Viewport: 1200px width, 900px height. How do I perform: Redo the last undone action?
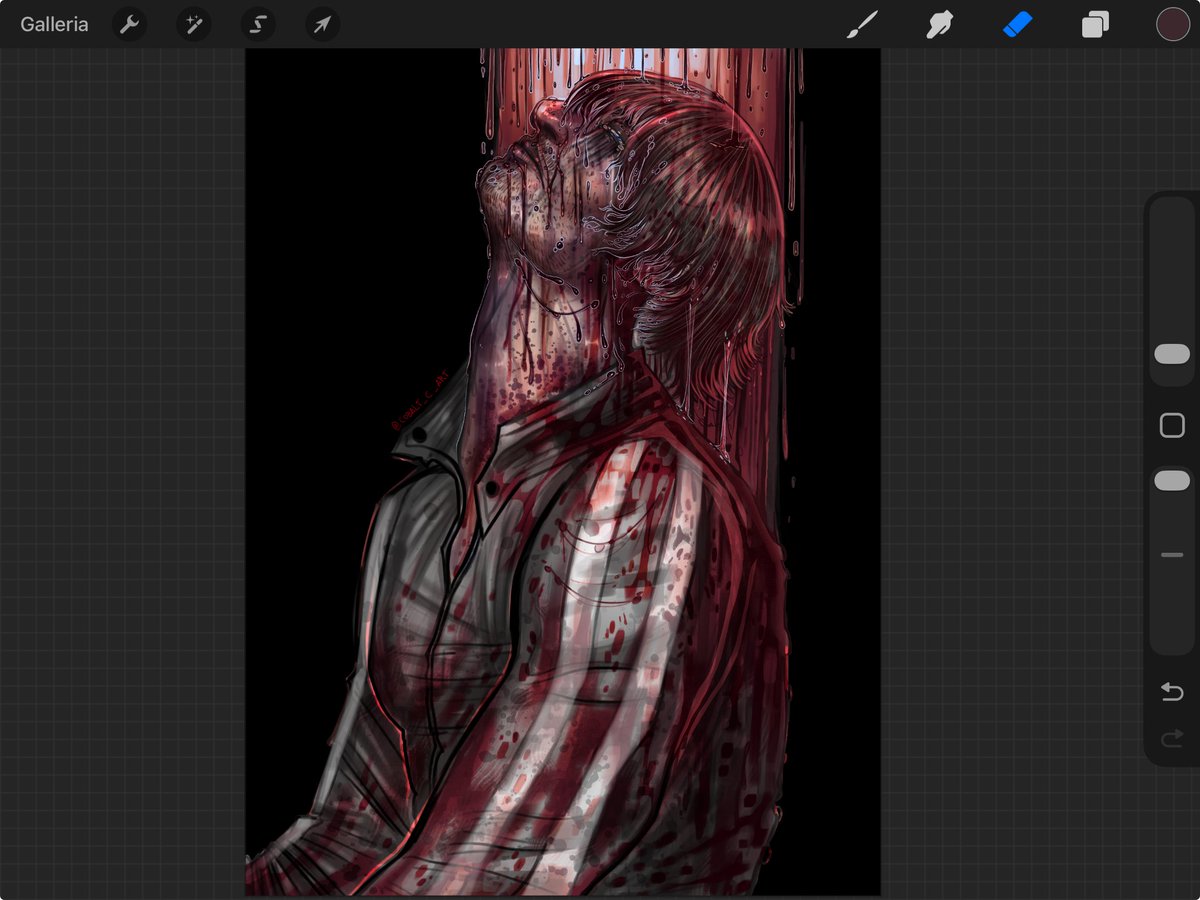click(1172, 739)
